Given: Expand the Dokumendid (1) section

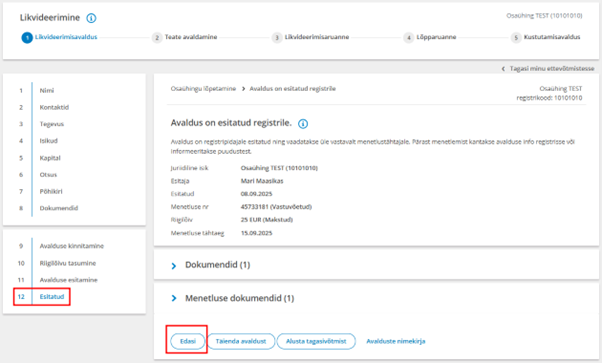Looking at the screenshot, I should pos(217,265).
